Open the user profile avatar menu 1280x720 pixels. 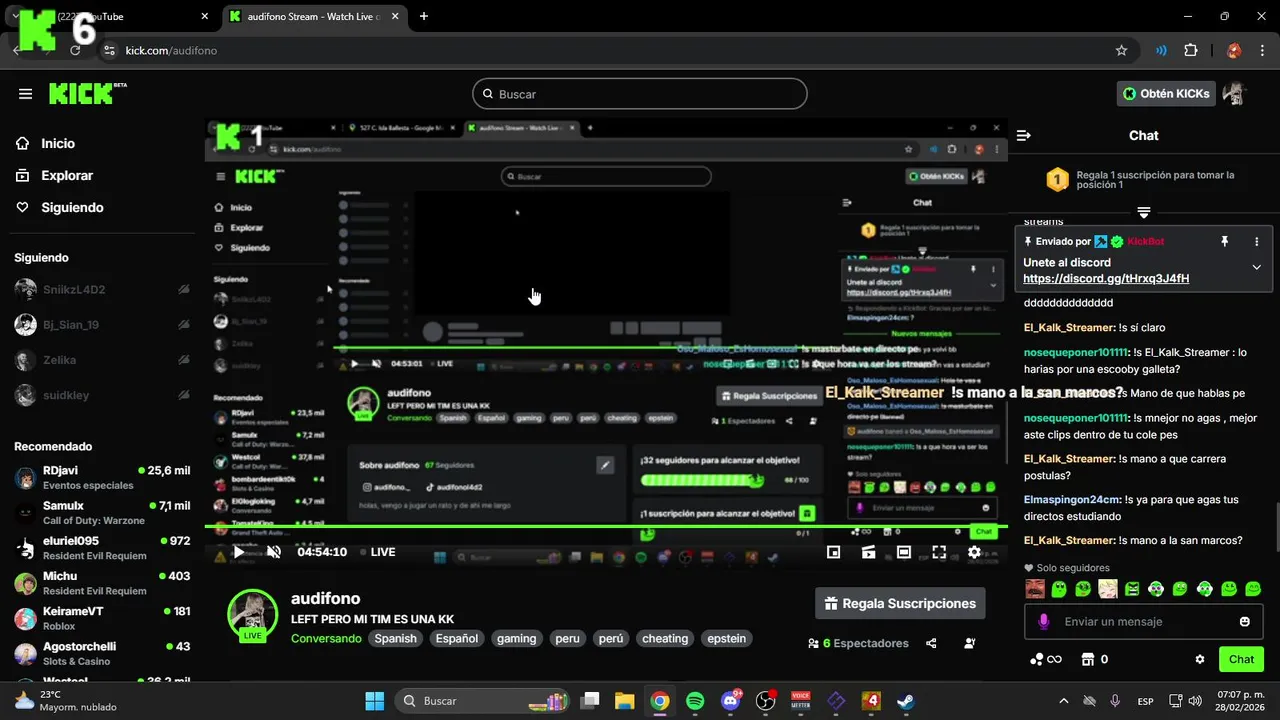click(x=1234, y=94)
